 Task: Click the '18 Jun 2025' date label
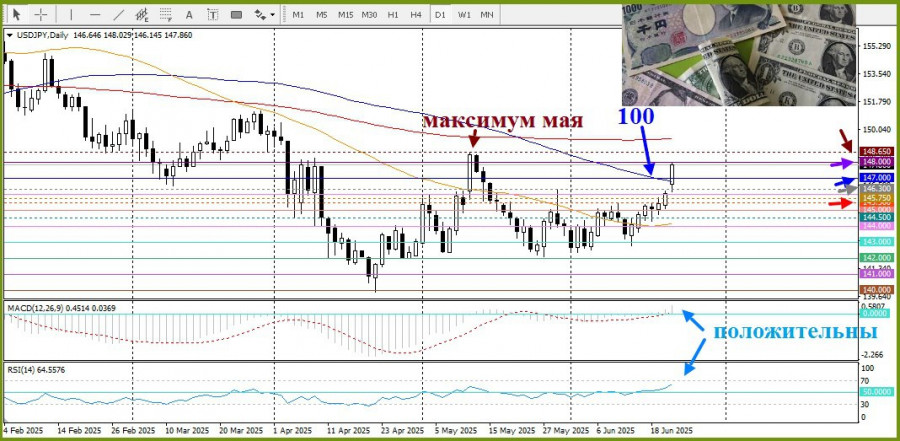(674, 430)
